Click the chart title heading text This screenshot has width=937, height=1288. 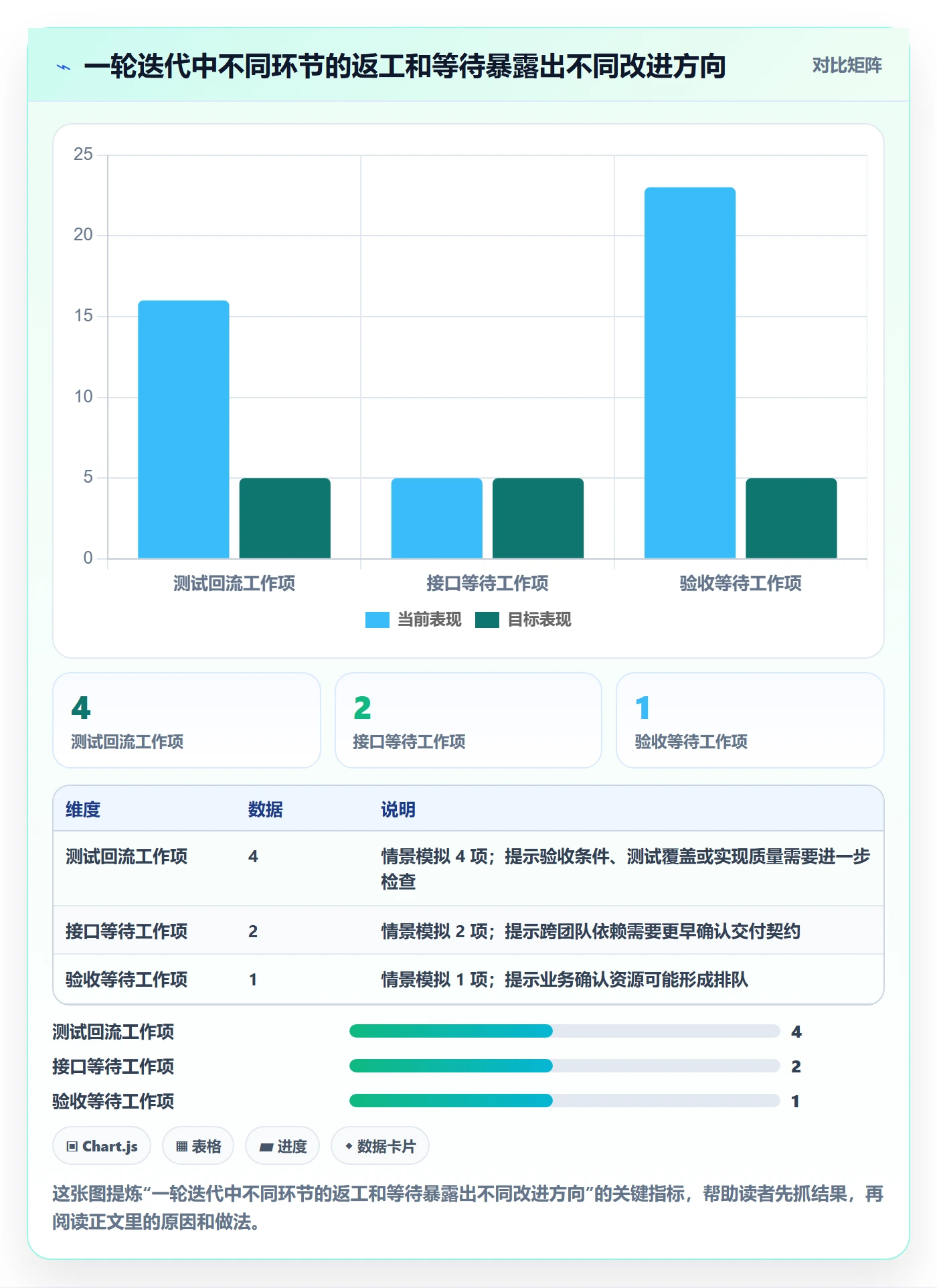click(405, 66)
